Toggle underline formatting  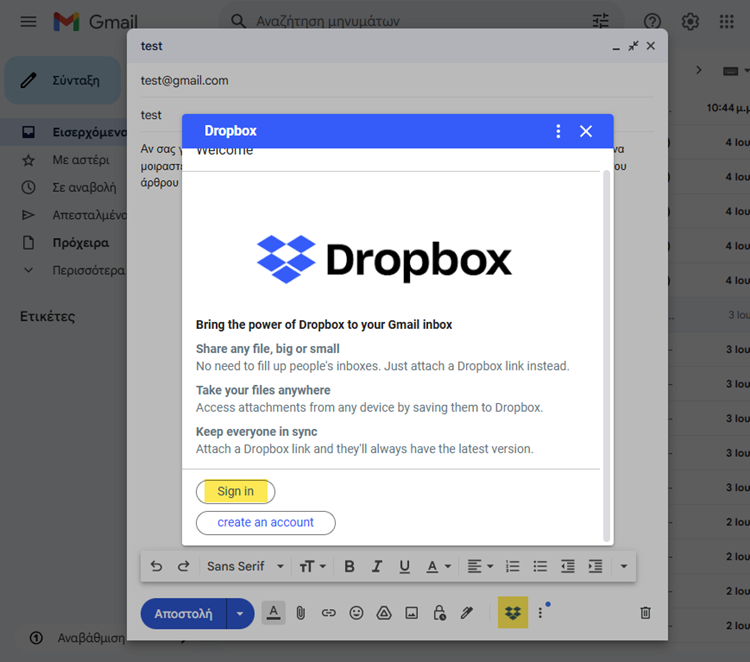(405, 566)
